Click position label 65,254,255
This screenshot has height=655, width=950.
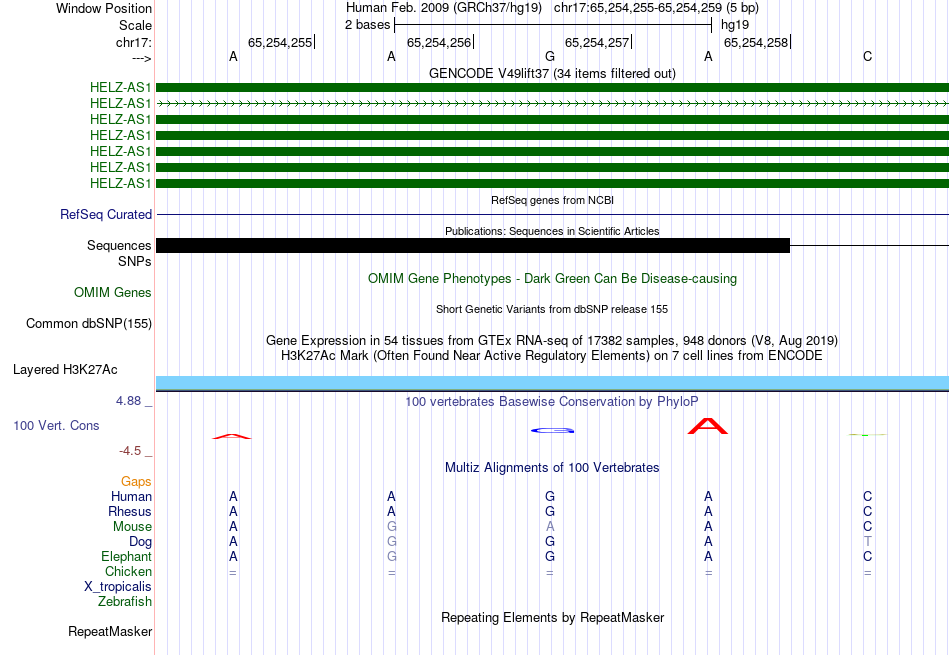[280, 42]
